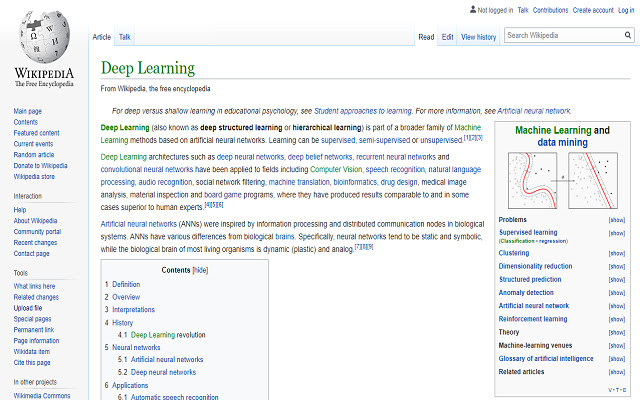Go to Random article in sidebar
The image size is (640, 400).
click(x=34, y=154)
